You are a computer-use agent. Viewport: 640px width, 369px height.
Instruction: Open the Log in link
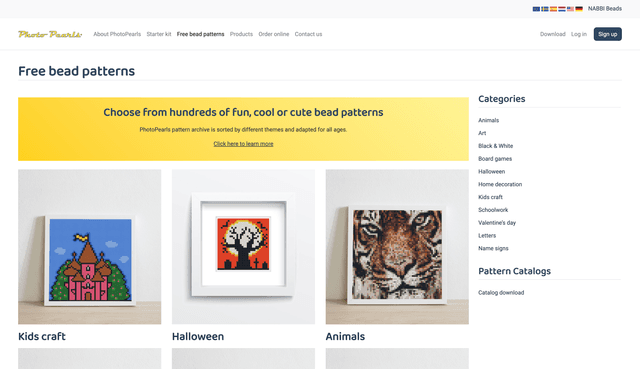coord(579,34)
